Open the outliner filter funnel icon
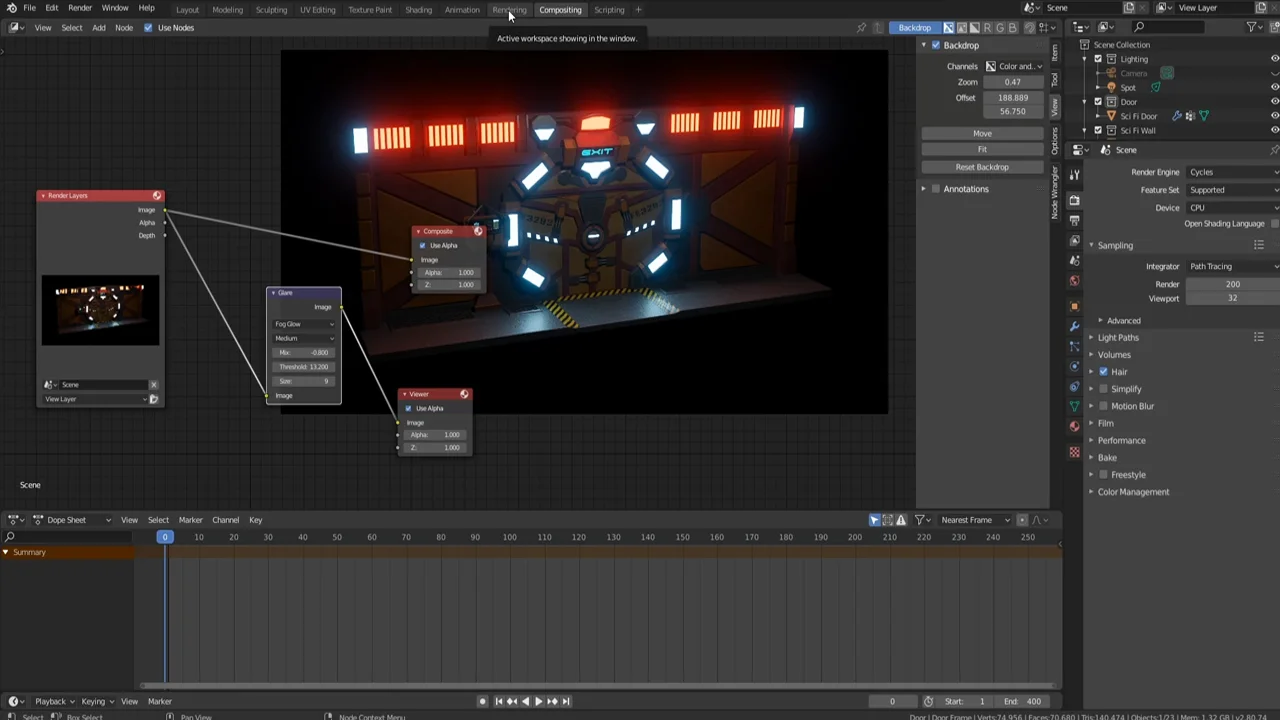 click(x=1253, y=27)
